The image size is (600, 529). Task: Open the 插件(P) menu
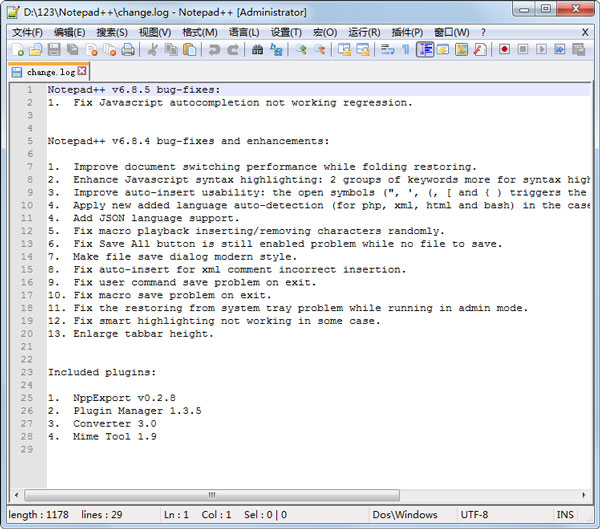407,33
